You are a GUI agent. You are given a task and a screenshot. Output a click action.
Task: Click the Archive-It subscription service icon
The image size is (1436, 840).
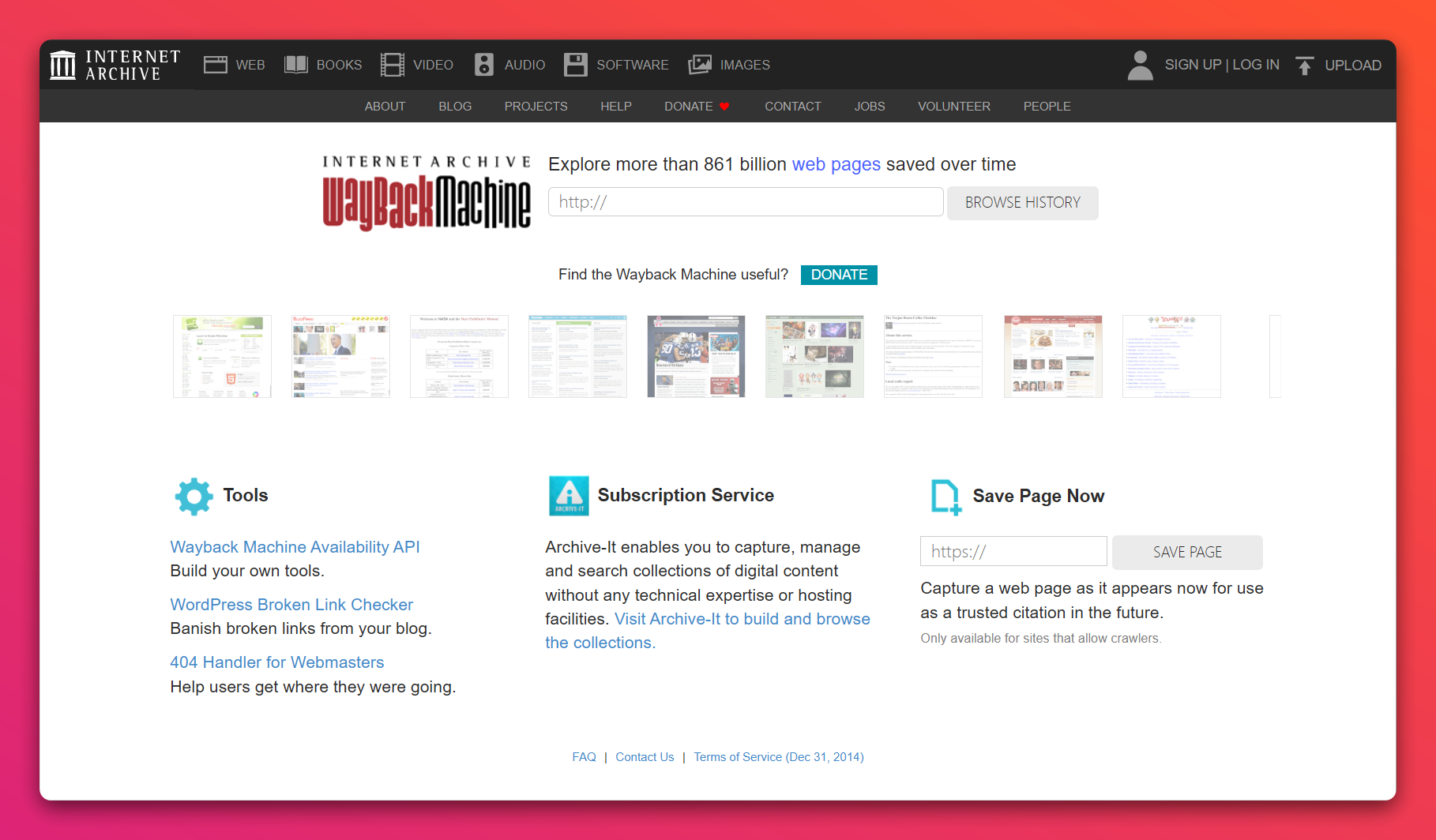point(569,496)
